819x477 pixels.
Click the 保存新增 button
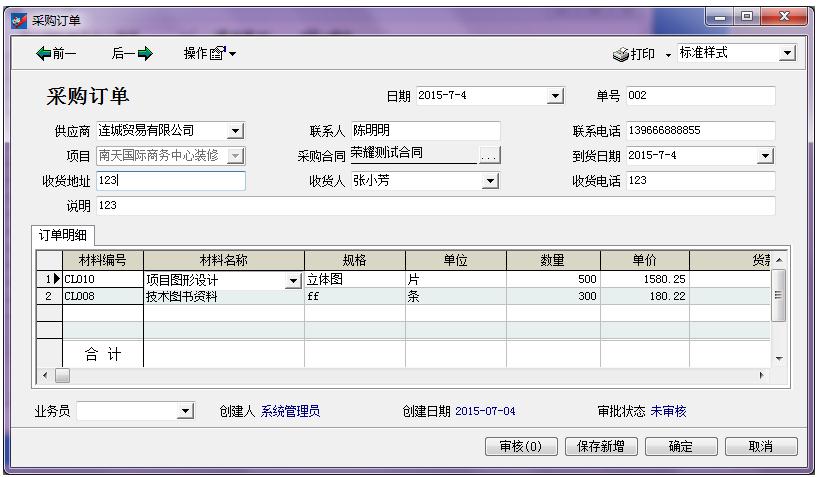(x=600, y=447)
